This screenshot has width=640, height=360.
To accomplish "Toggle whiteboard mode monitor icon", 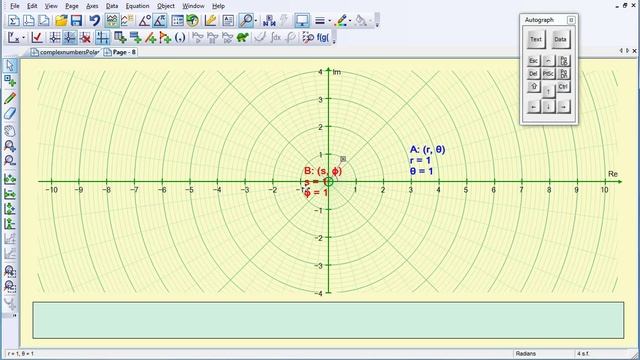I will coord(302,20).
